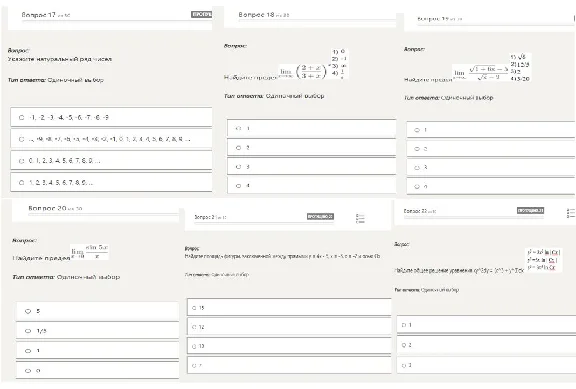Open question list icon in Вопрос 21 panel
This screenshot has width=576, height=389.
pos(360,219)
